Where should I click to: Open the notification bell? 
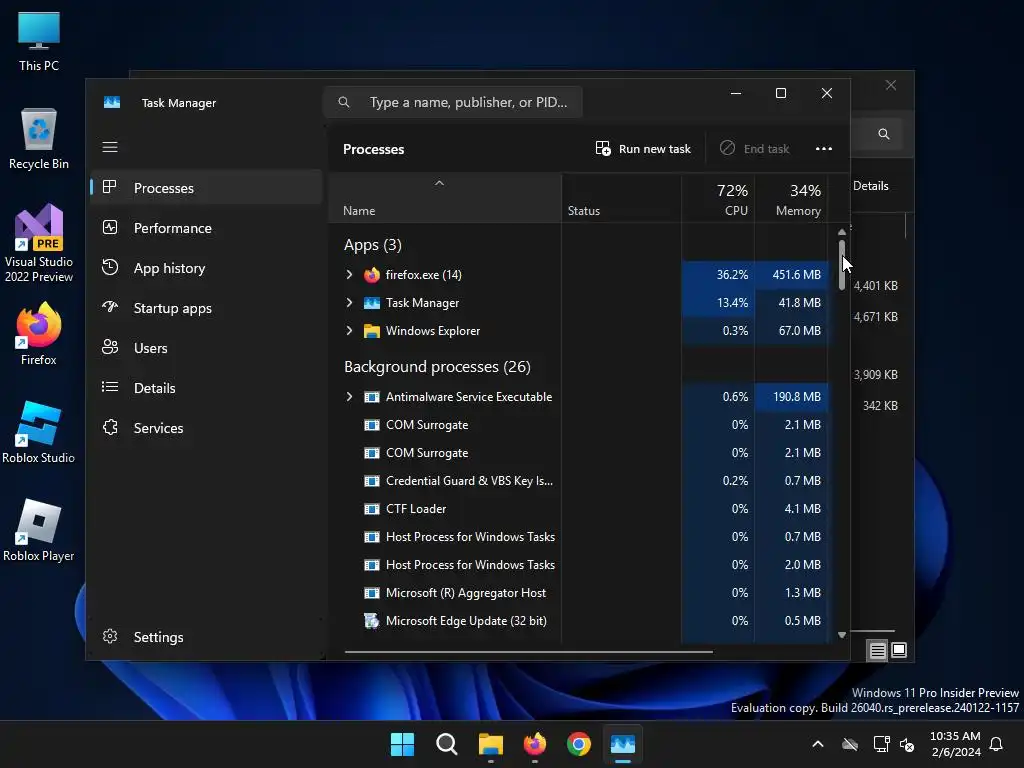pyautogui.click(x=996, y=744)
